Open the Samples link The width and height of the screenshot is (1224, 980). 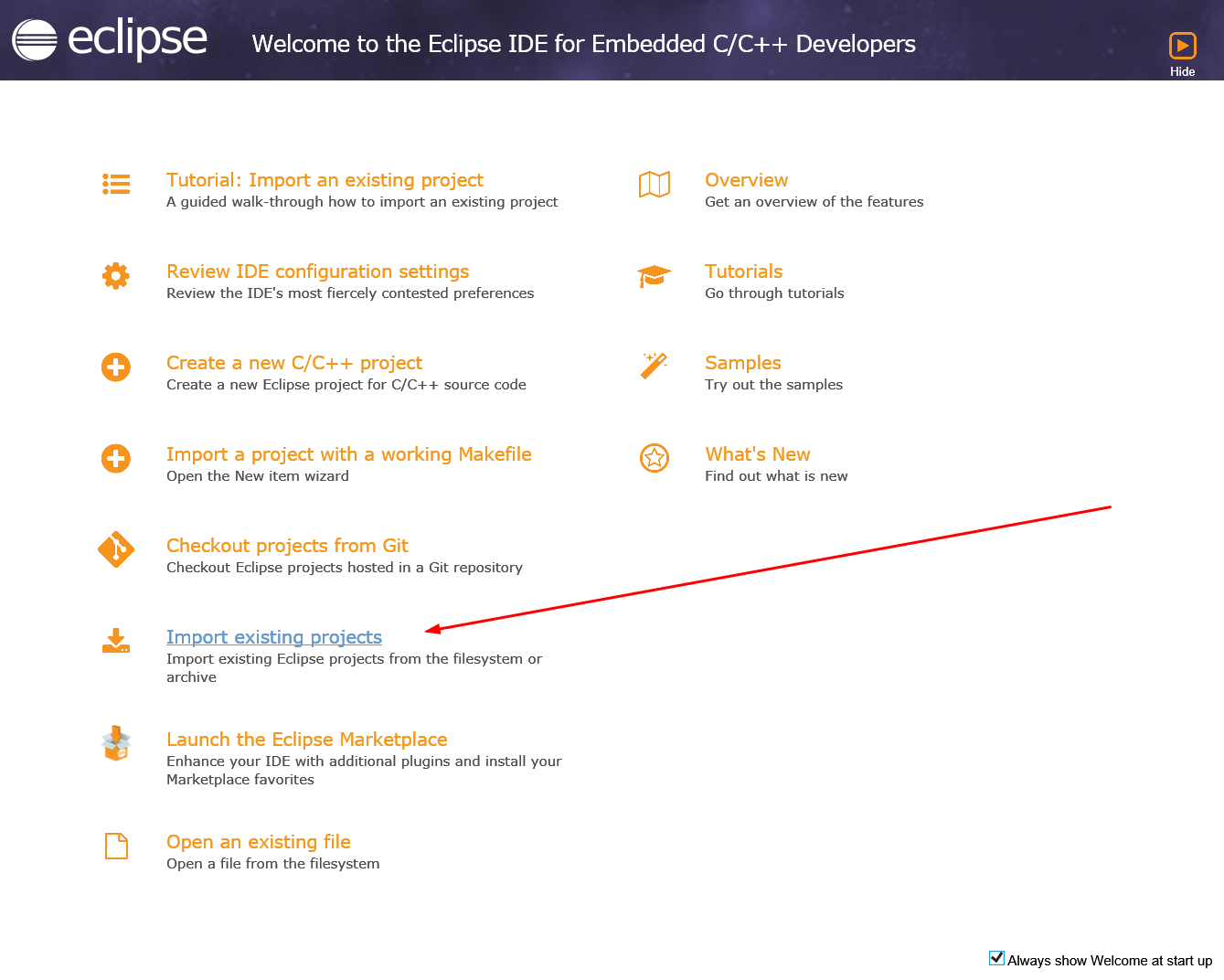pos(742,363)
